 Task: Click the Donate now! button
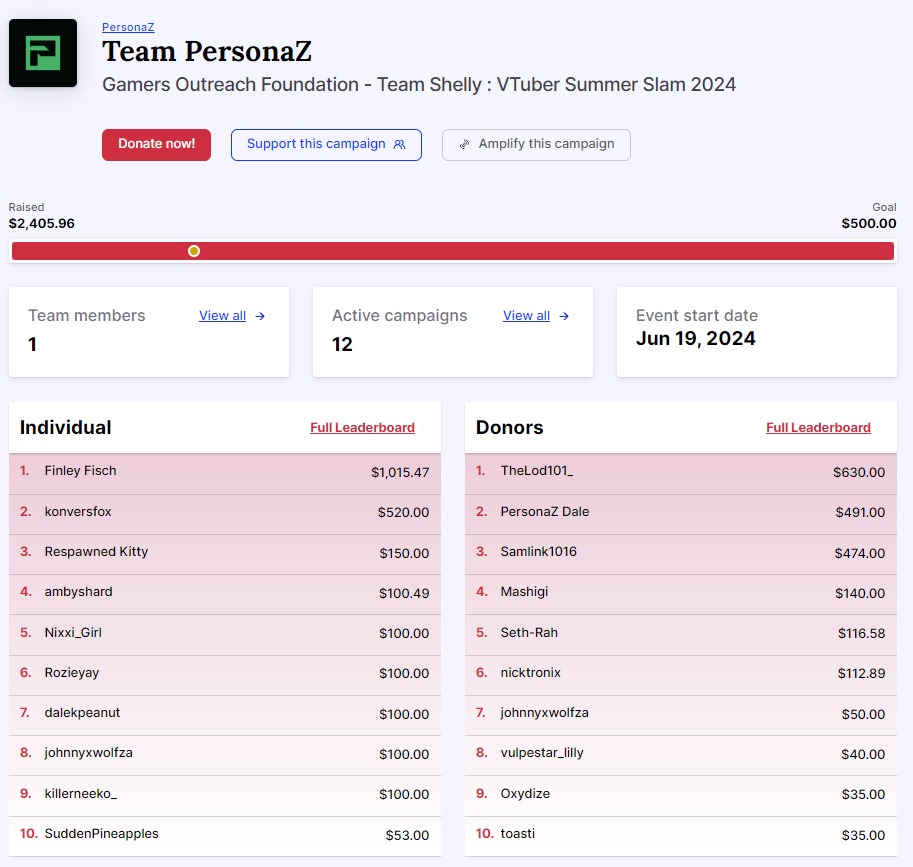(156, 144)
